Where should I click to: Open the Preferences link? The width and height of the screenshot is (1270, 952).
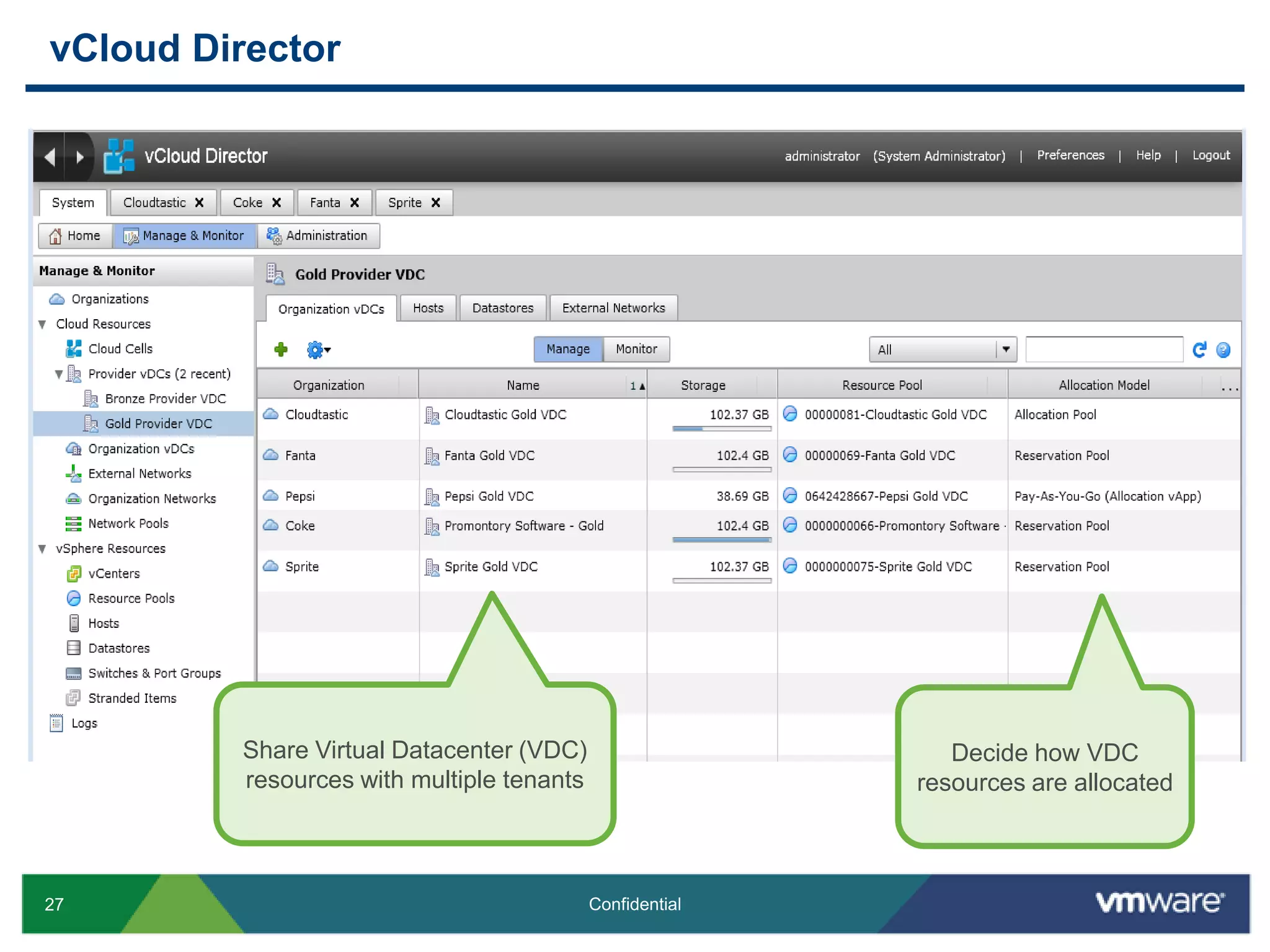[1070, 156]
